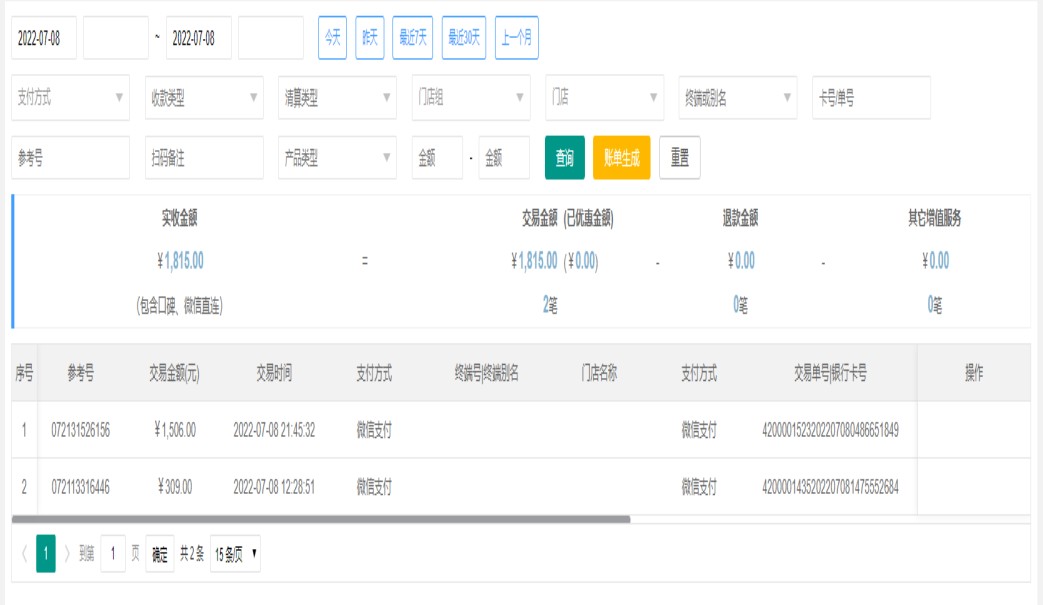
Task: Open the 15条/页 page size selector
Action: [235, 554]
